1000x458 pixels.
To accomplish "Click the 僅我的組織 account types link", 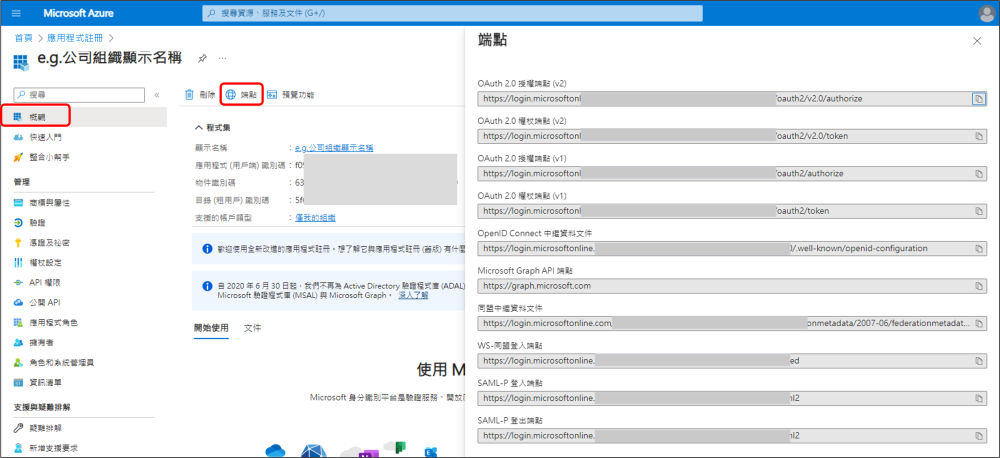I will coord(316,218).
